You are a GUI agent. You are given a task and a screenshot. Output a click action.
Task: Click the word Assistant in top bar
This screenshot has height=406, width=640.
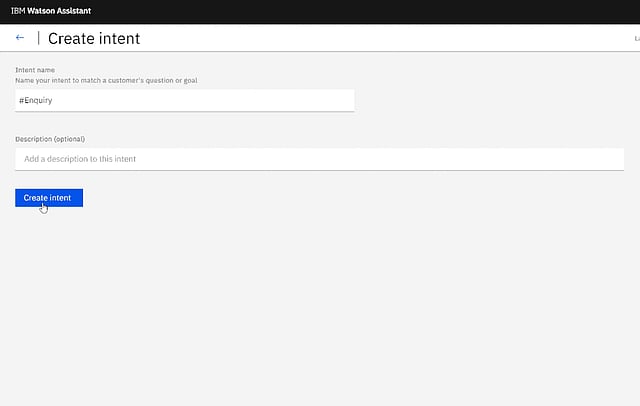73,11
